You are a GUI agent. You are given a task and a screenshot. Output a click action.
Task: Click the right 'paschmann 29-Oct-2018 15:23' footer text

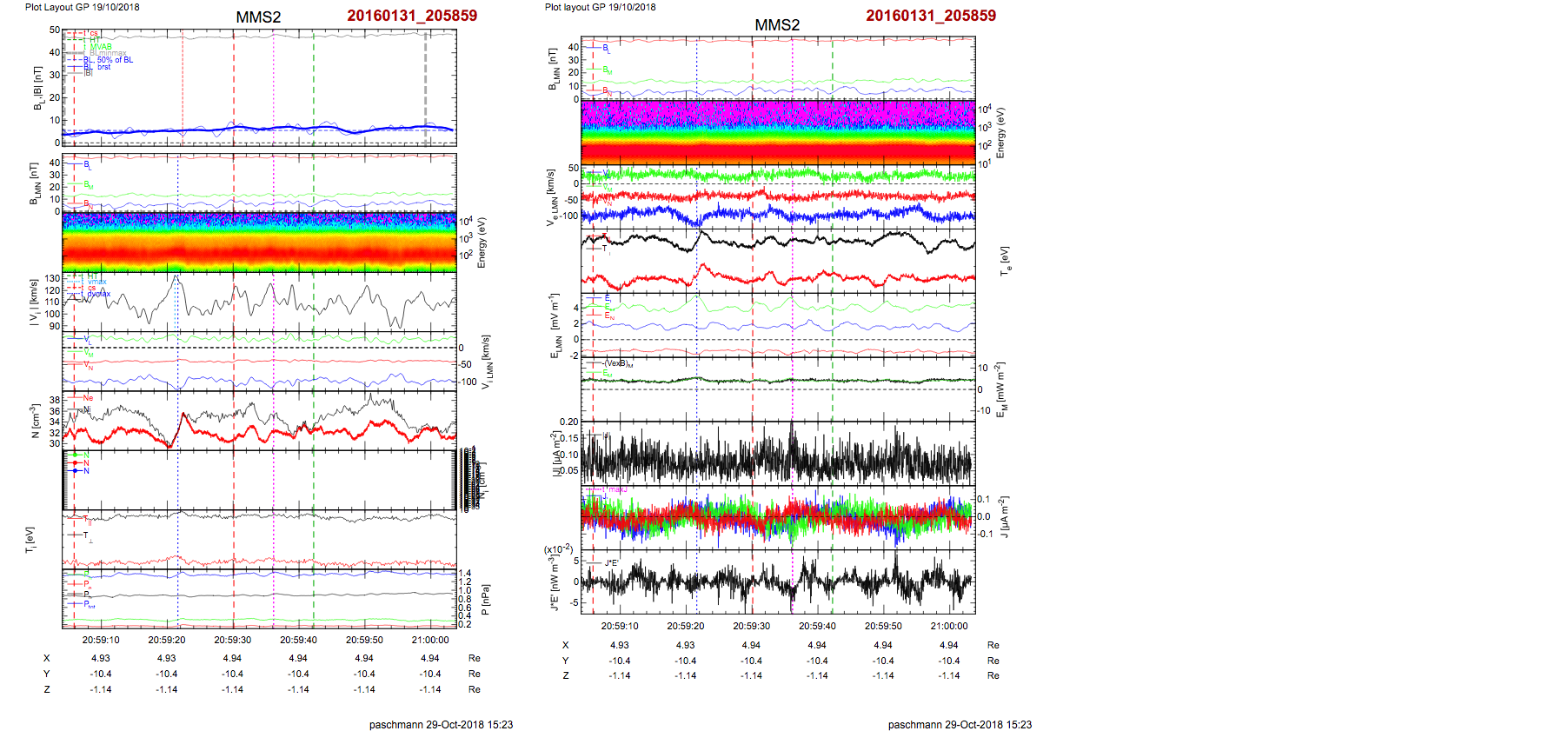click(960, 724)
